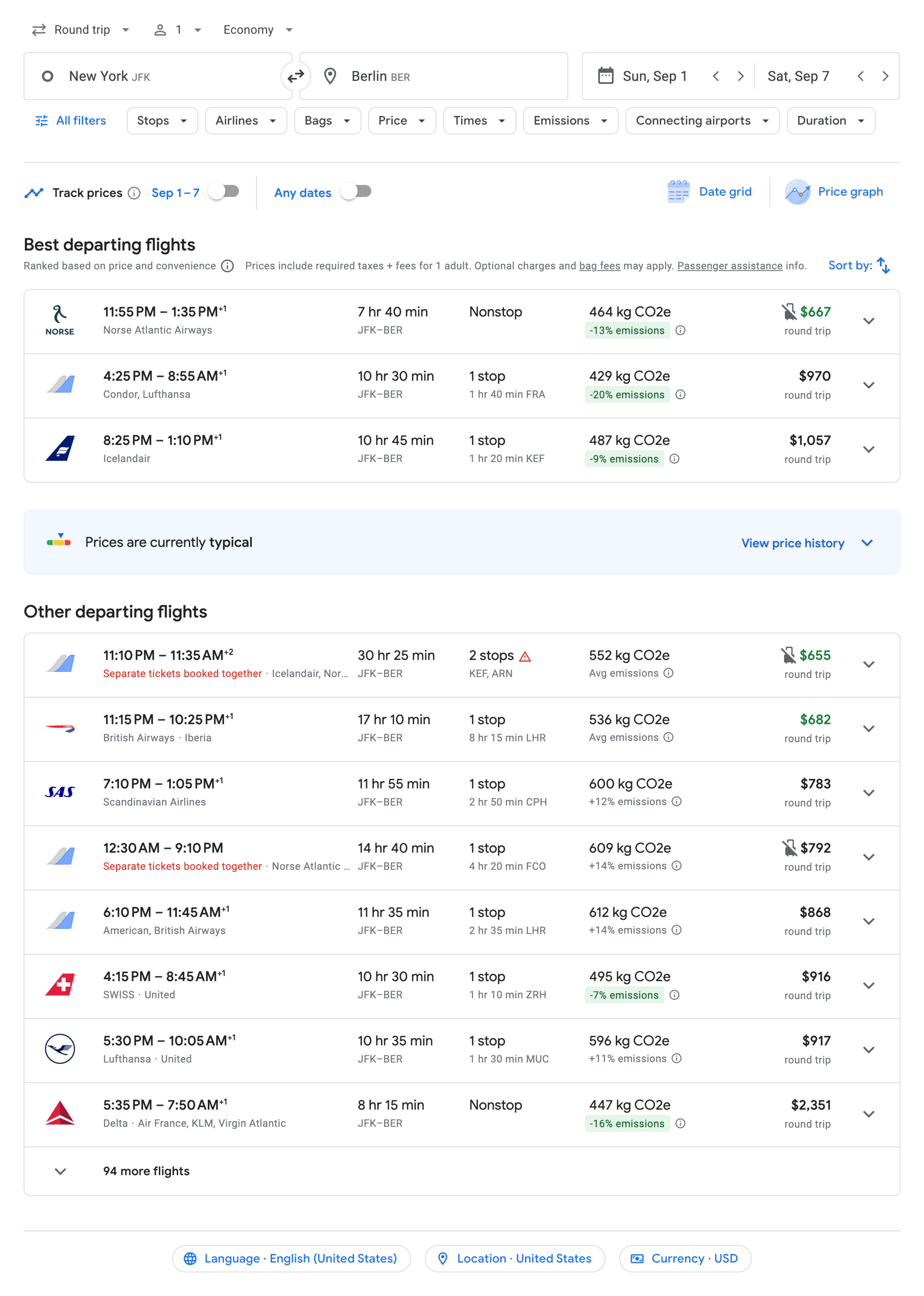Expand the American $868 flight details

pyautogui.click(x=869, y=922)
